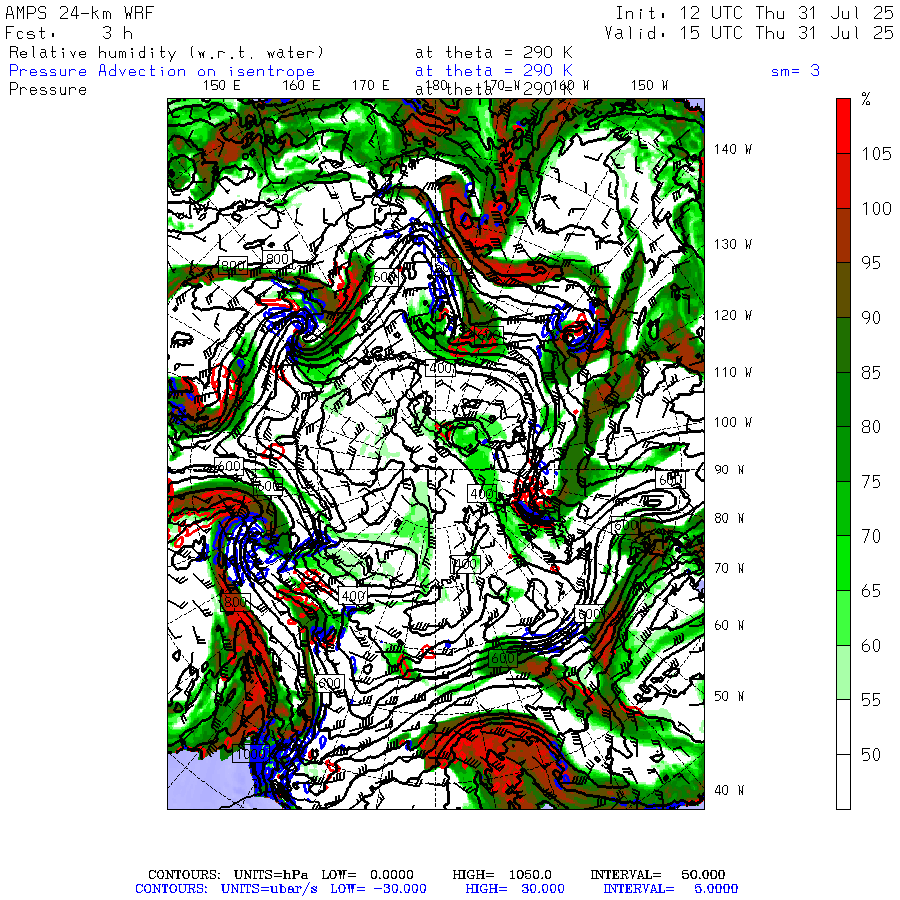Click the '90 W' label beside map
This screenshot has height=900, width=900.
tap(729, 470)
